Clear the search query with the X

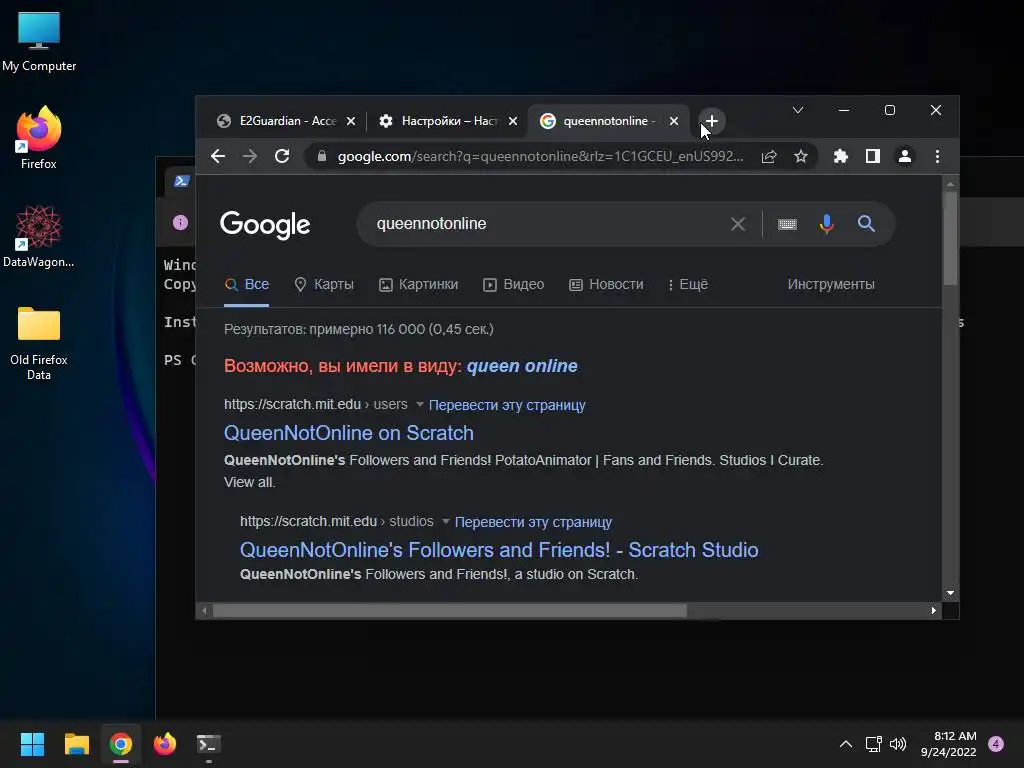[738, 224]
